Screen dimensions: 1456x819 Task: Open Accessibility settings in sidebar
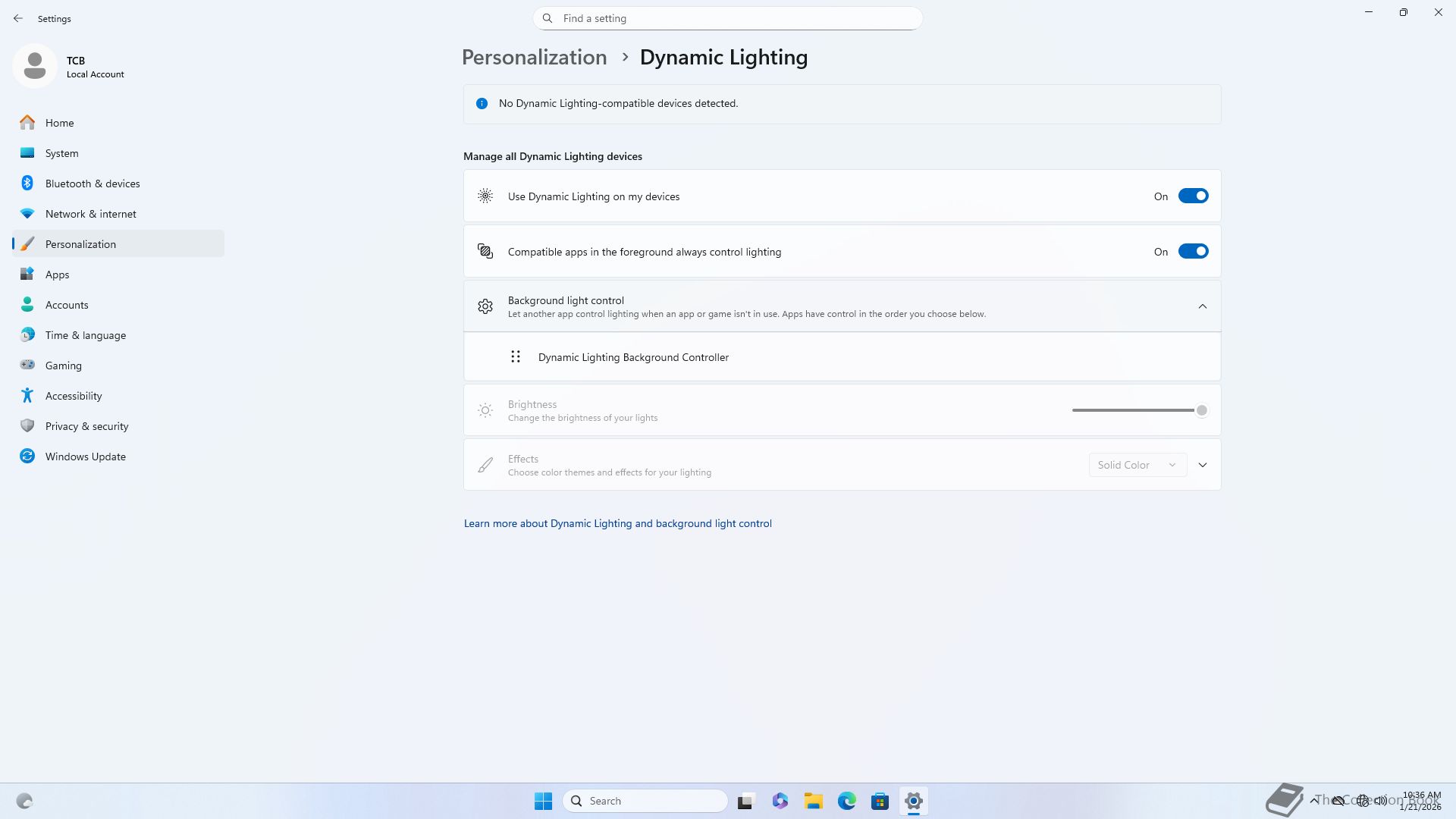[x=74, y=396]
